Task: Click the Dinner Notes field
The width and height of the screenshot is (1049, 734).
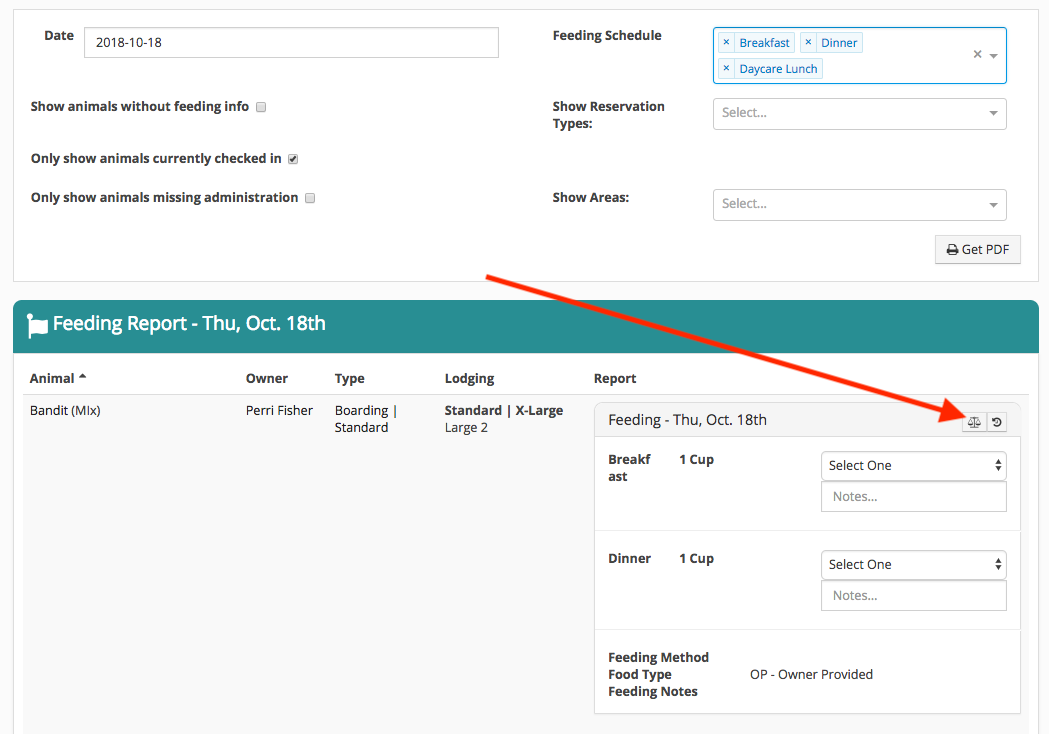Action: tap(914, 595)
